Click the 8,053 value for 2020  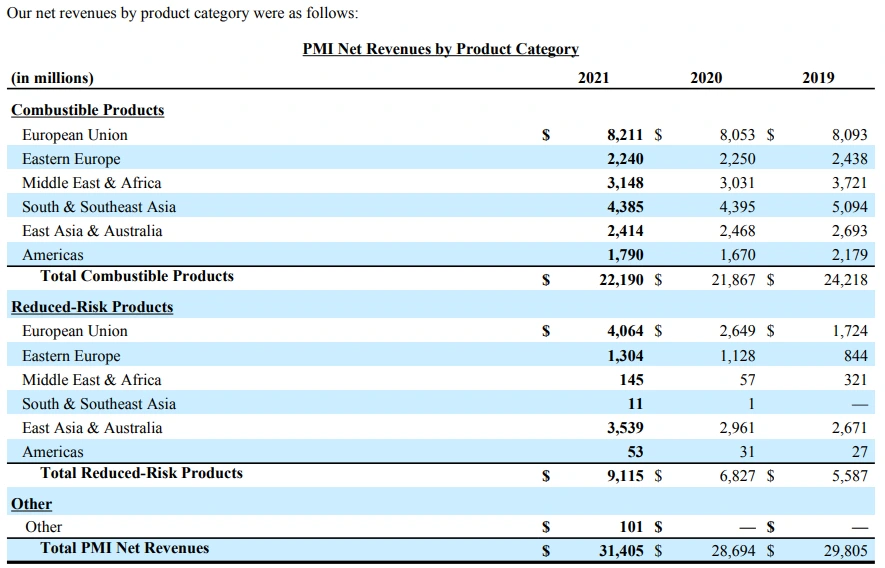pyautogui.click(x=737, y=135)
